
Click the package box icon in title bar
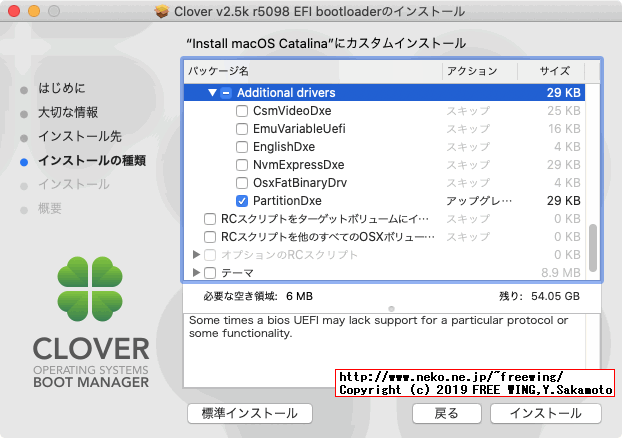point(162,12)
